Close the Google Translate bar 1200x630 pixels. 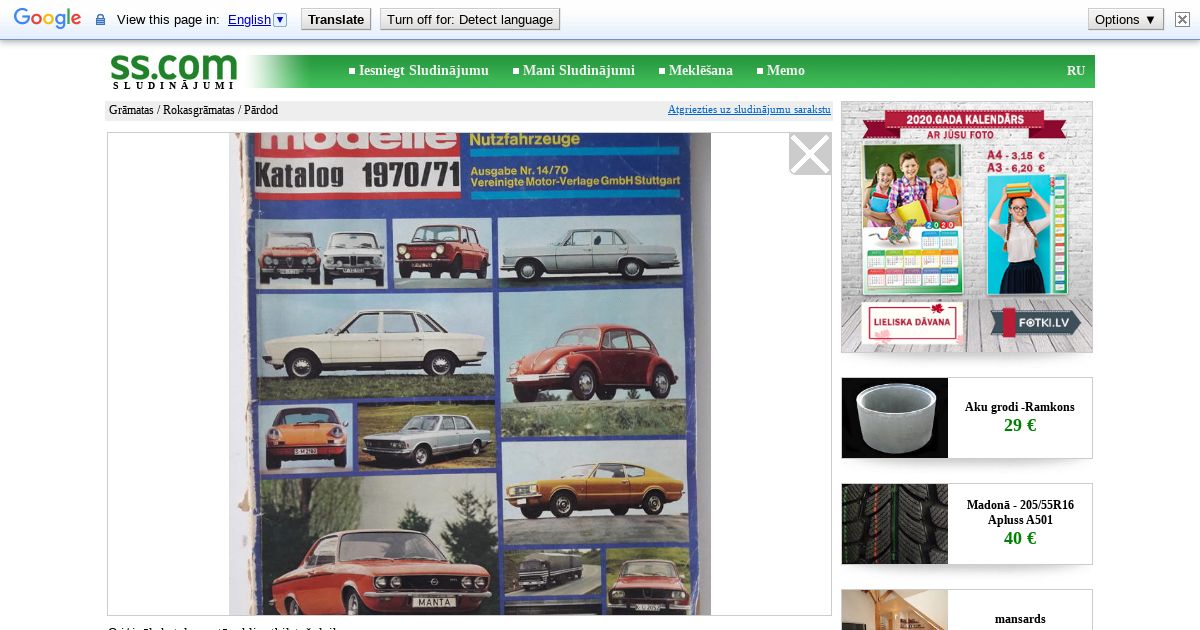click(1182, 19)
